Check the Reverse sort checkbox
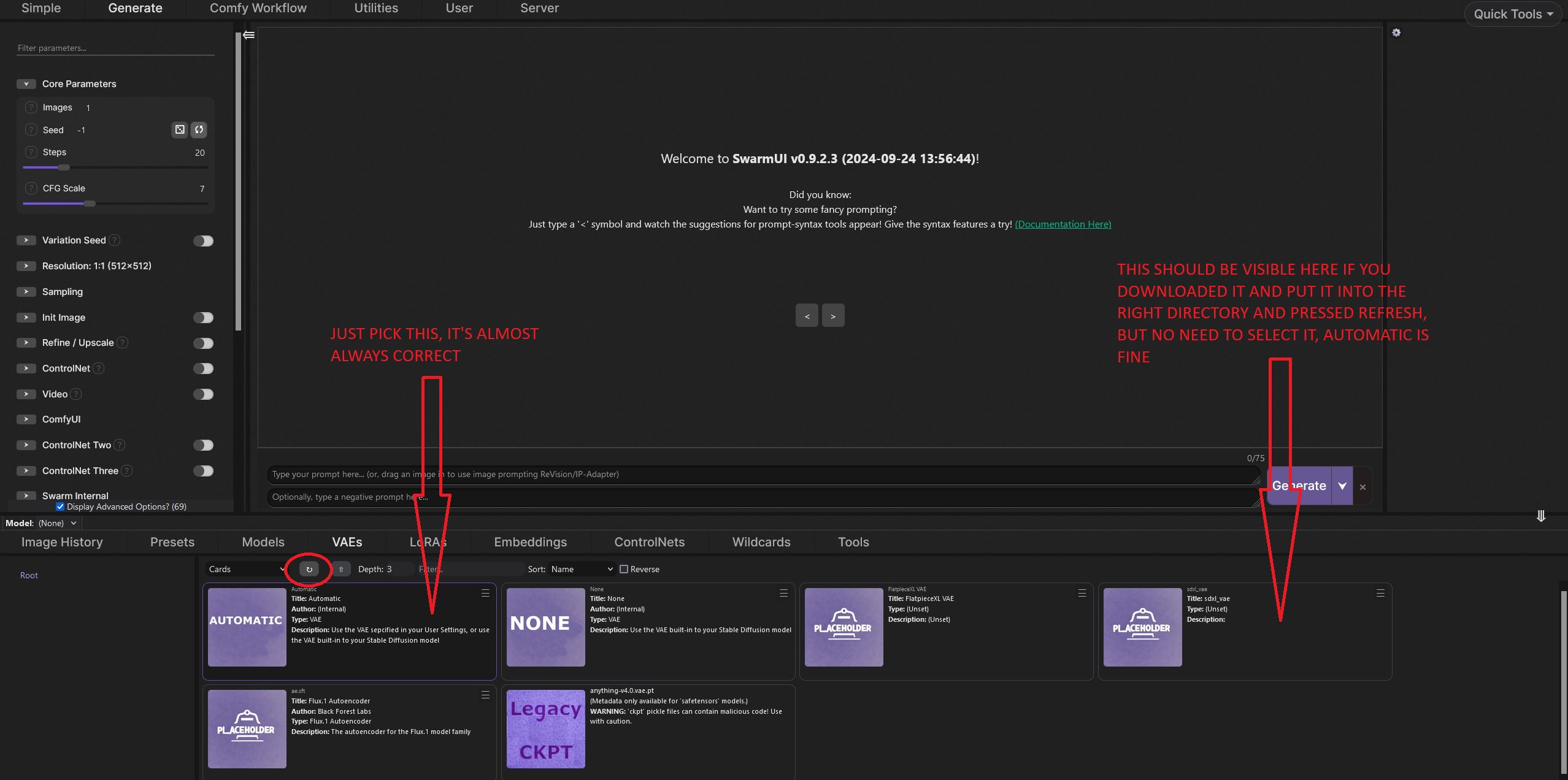1568x780 pixels. (x=624, y=569)
